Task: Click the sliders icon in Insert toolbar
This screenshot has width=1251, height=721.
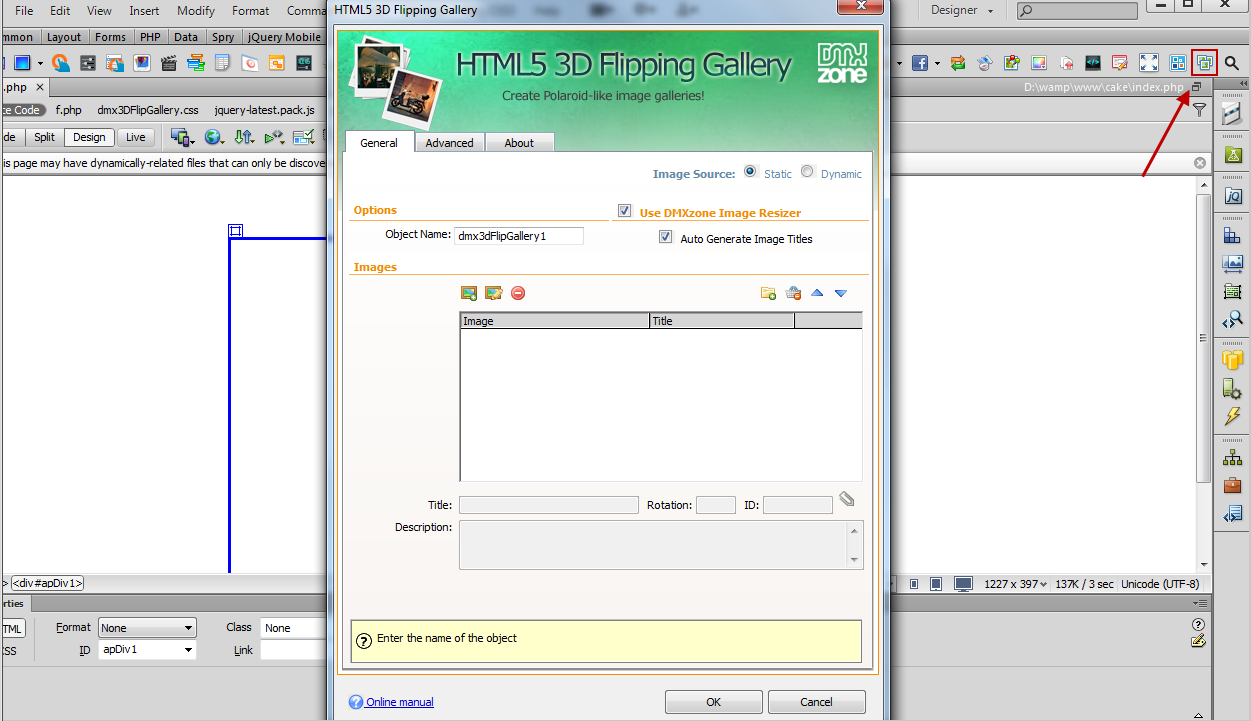Action: point(88,63)
